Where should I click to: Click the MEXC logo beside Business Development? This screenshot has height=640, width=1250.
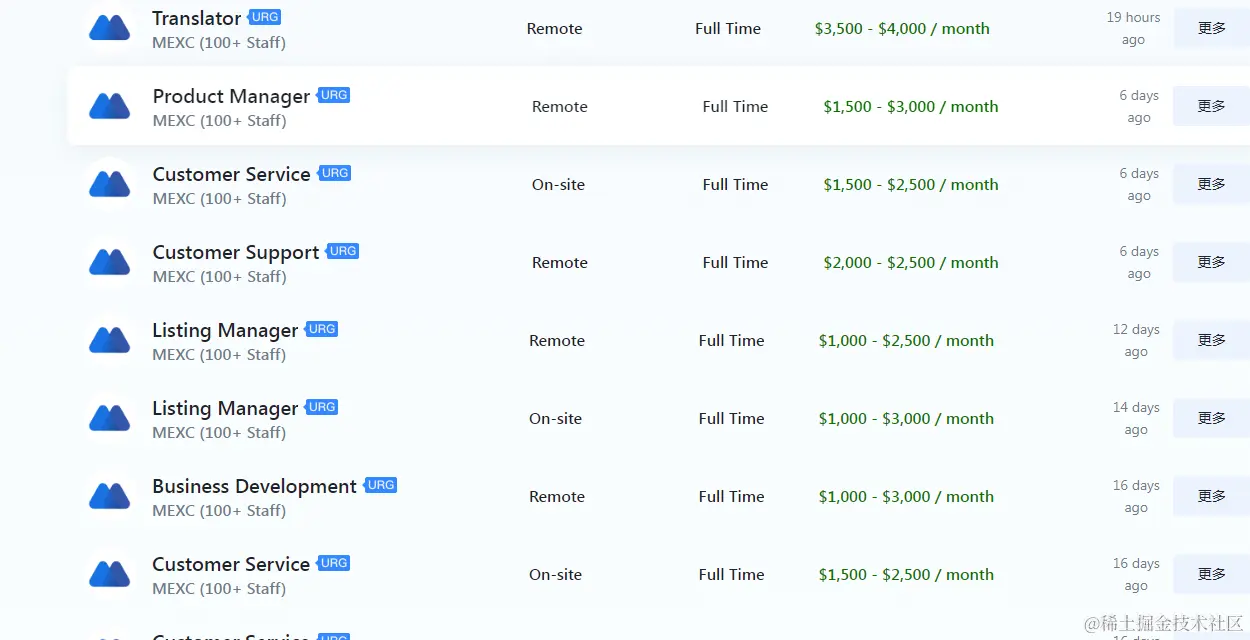tap(110, 496)
